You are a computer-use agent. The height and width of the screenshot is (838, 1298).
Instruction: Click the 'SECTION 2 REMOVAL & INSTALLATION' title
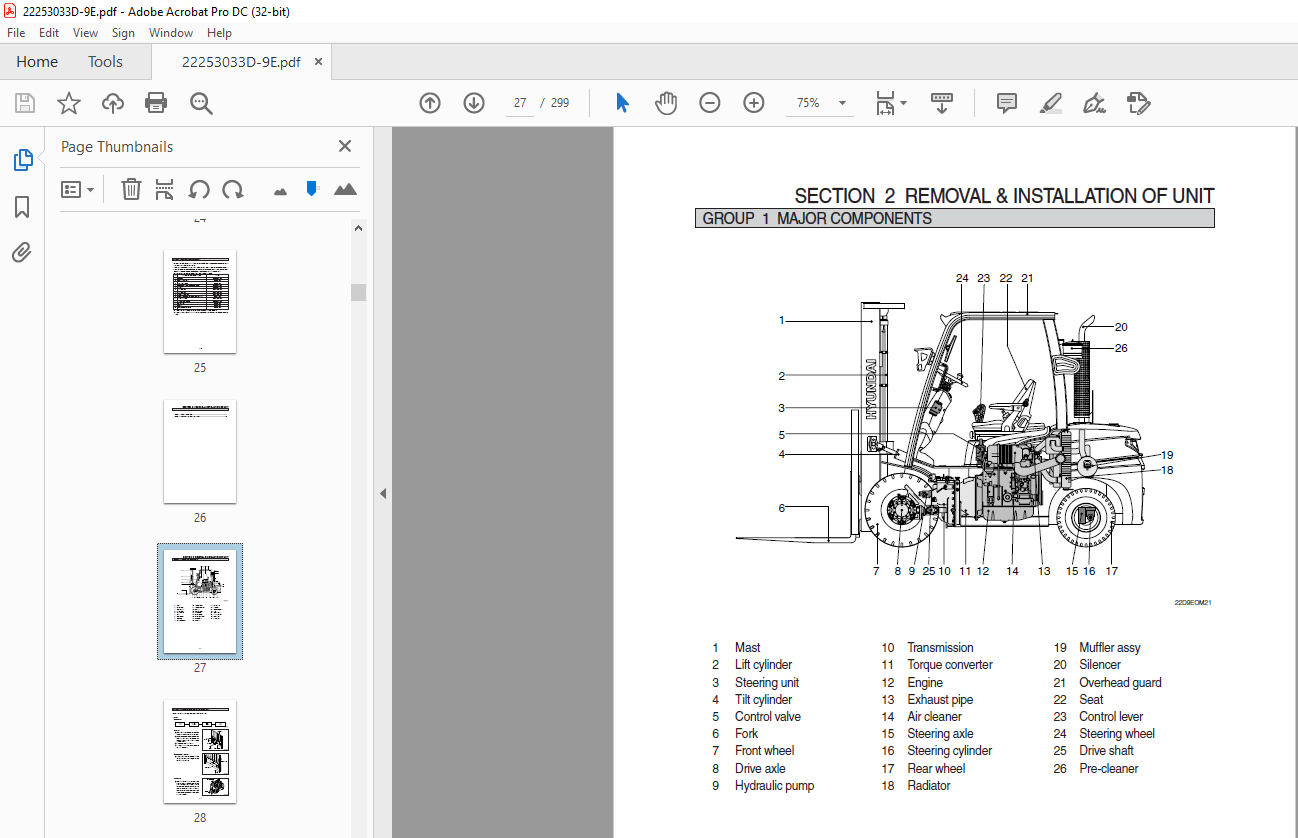(1004, 196)
